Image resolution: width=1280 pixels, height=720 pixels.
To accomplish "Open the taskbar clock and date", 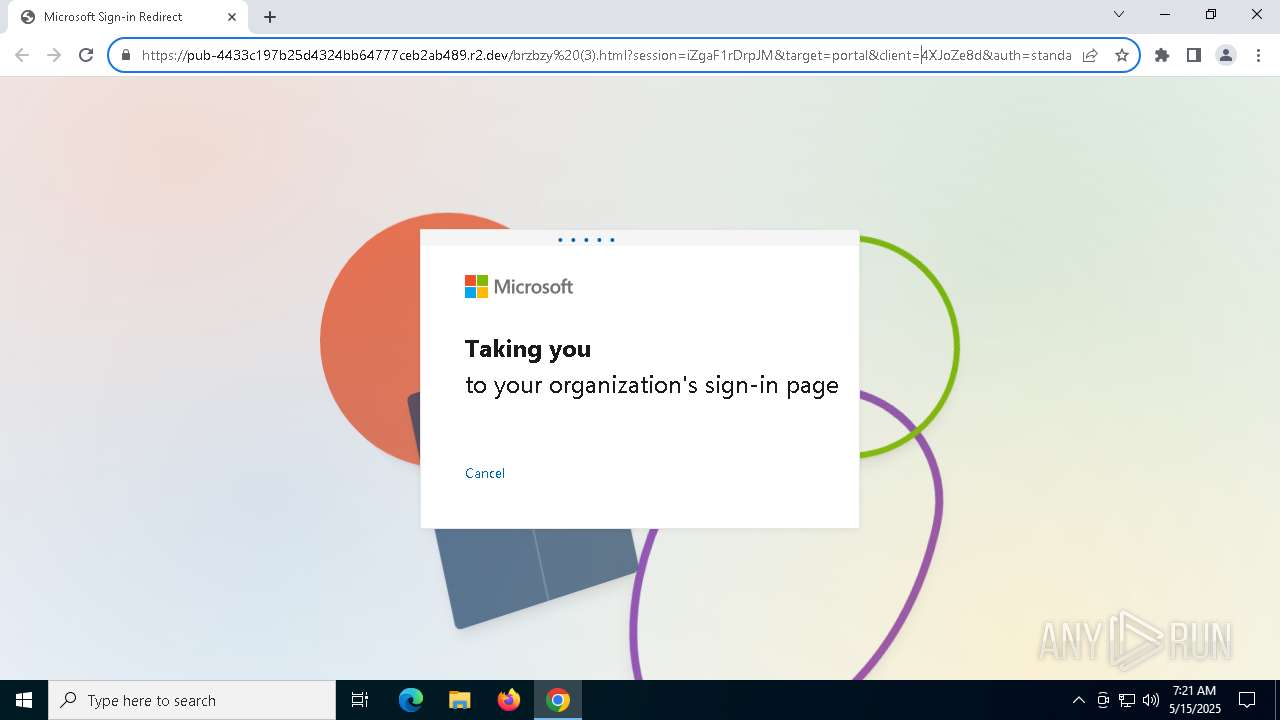I will click(1194, 700).
